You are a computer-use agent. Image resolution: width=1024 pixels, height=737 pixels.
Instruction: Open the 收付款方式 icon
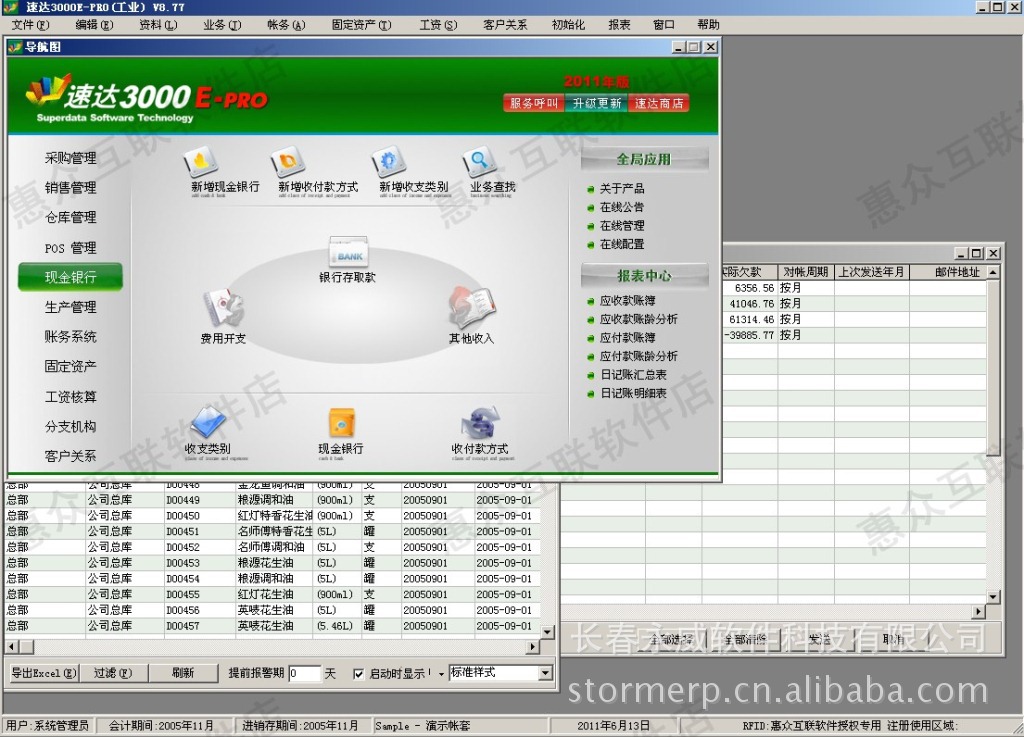[x=480, y=423]
